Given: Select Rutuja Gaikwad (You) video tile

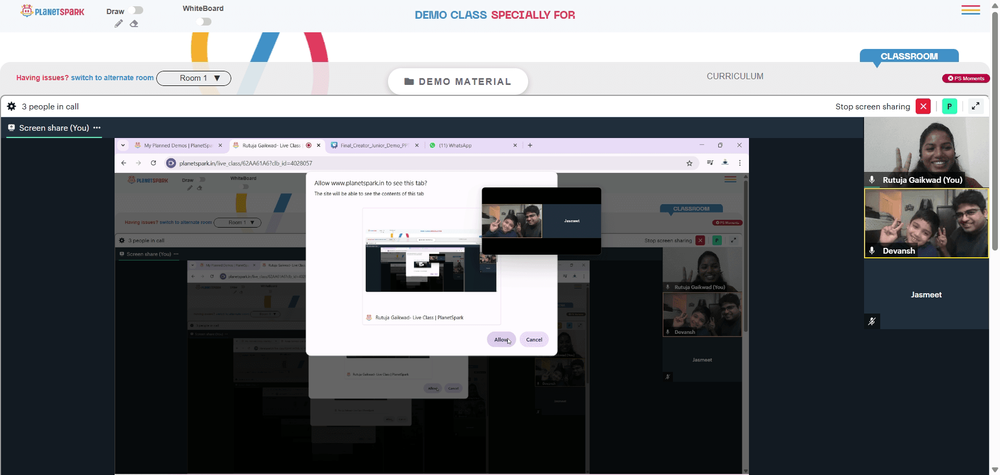Looking at the screenshot, I should click(x=925, y=152).
